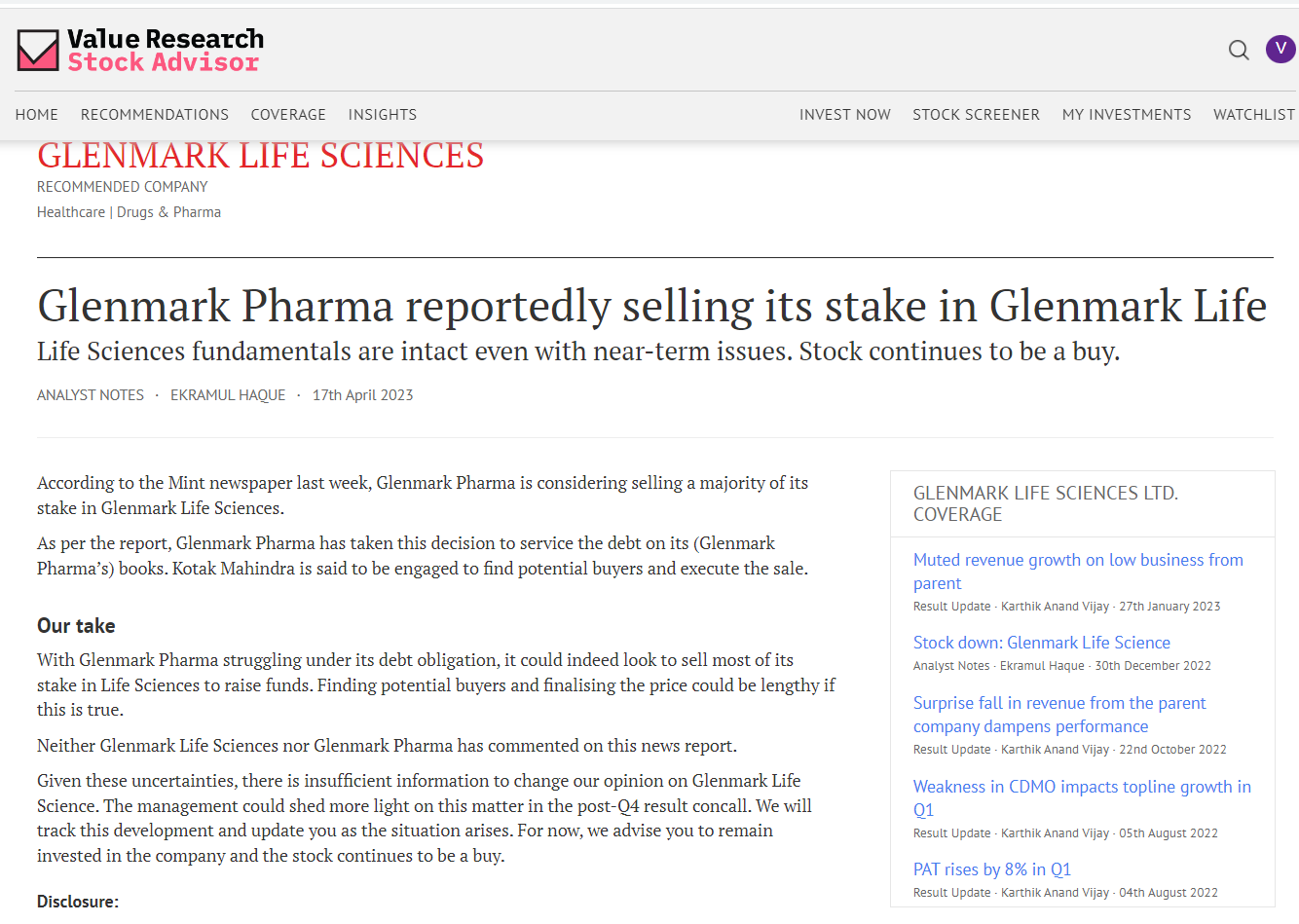Viewport: 1299px width, 924px height.
Task: Open the Watchlist menu item
Action: click(1253, 115)
